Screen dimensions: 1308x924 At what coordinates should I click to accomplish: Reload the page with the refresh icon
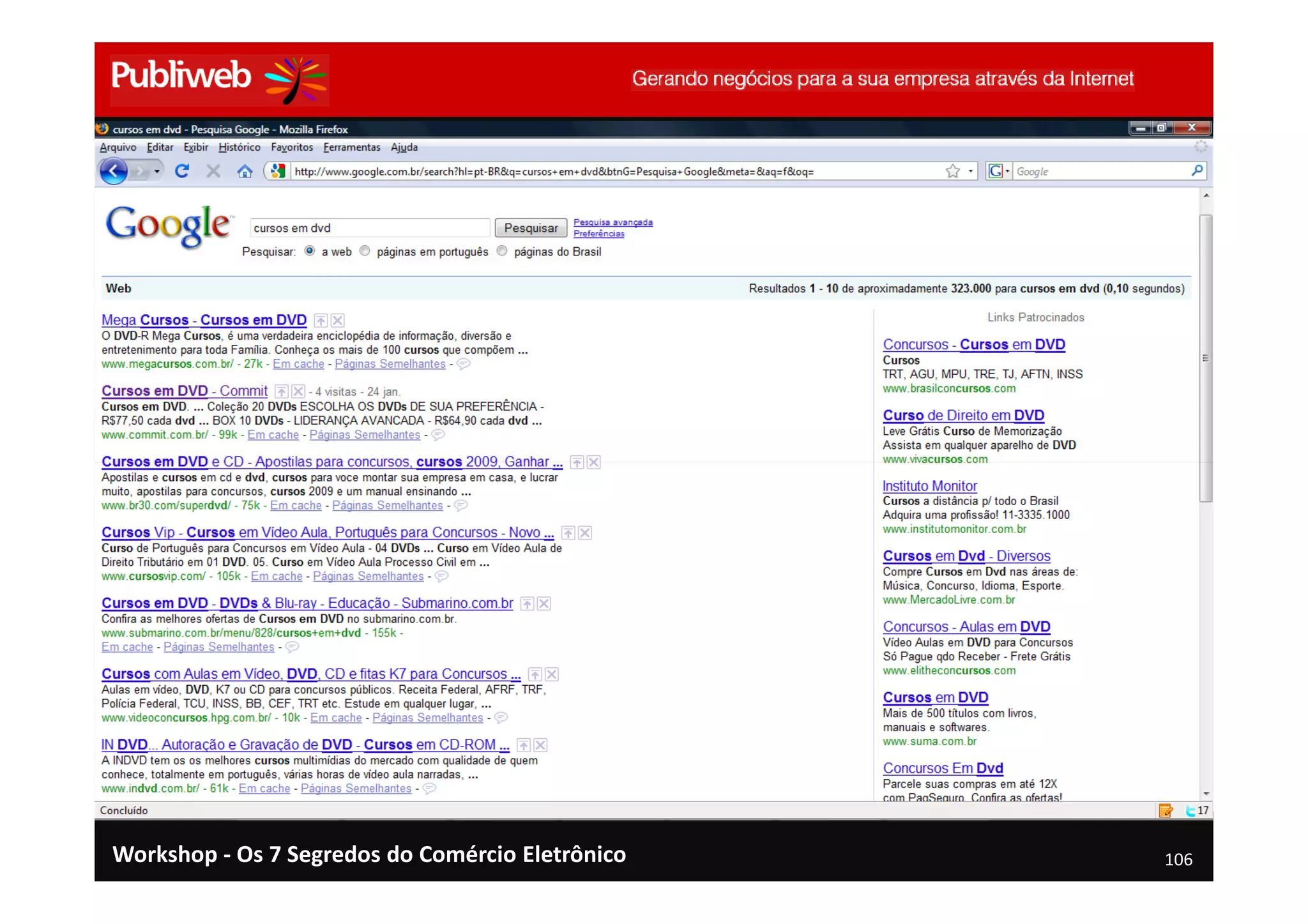tap(182, 171)
